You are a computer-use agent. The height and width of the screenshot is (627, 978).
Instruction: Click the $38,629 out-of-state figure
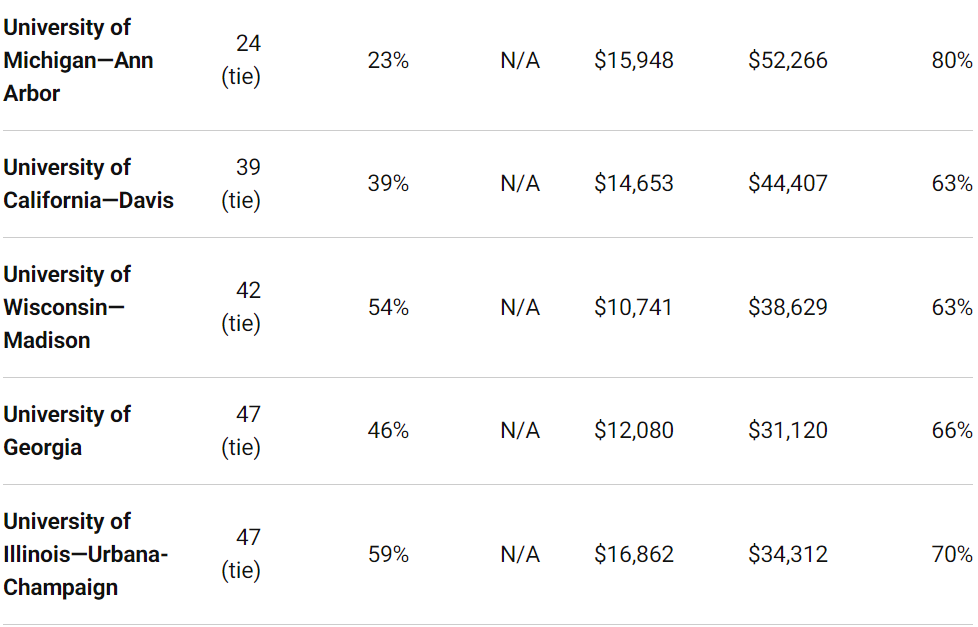[x=788, y=307]
